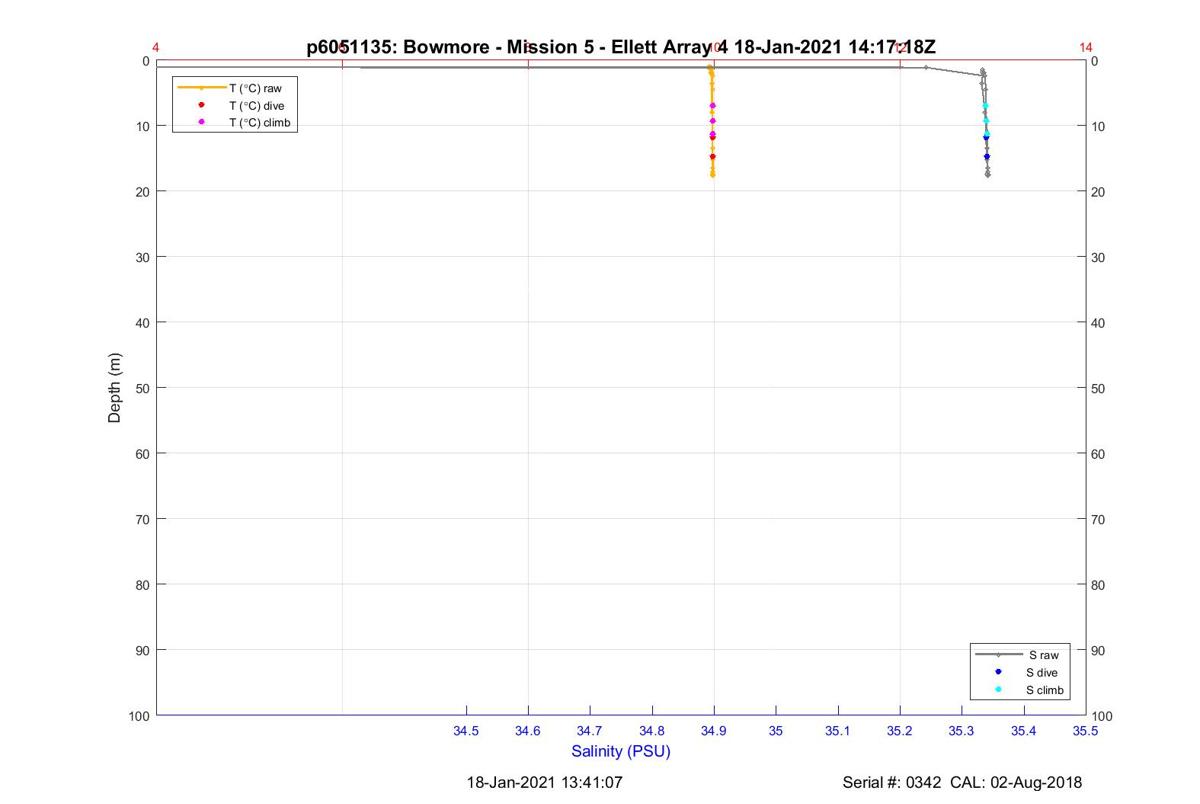
Task: Click the salinity tick label 35.5
Action: tap(1086, 731)
